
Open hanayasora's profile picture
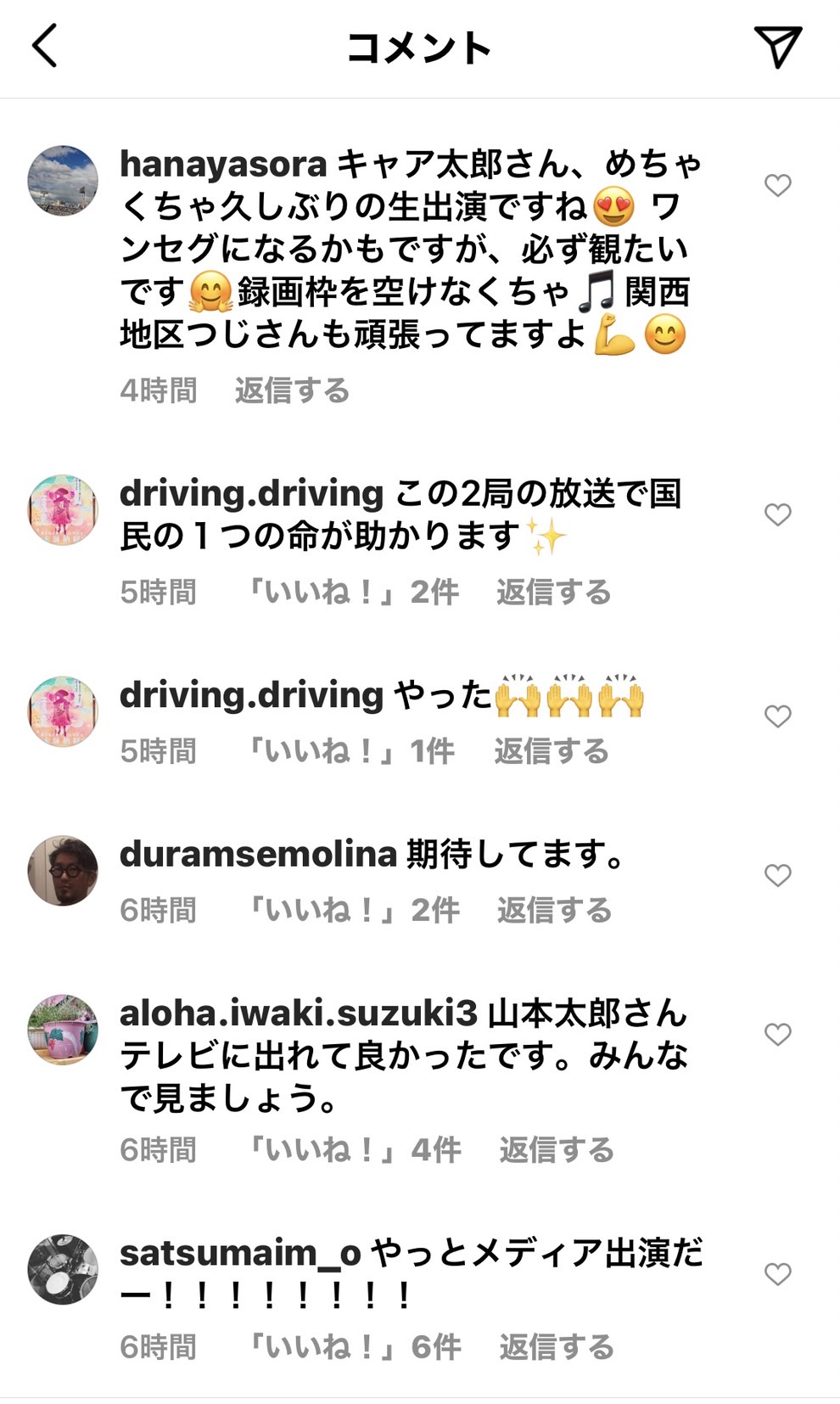pos(63,181)
